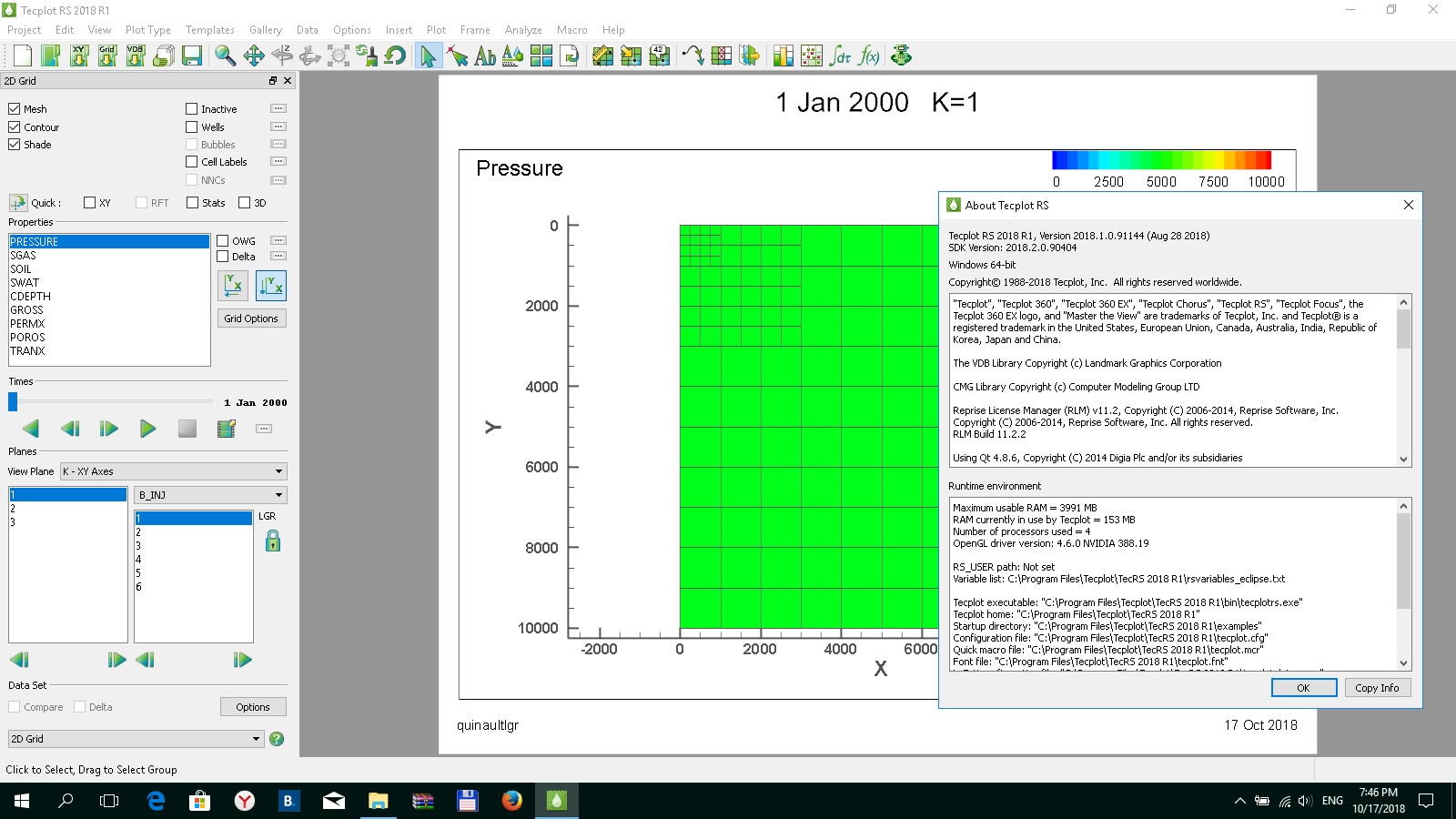Uncheck the Mesh checkbox
The height and width of the screenshot is (819, 1456).
click(15, 108)
